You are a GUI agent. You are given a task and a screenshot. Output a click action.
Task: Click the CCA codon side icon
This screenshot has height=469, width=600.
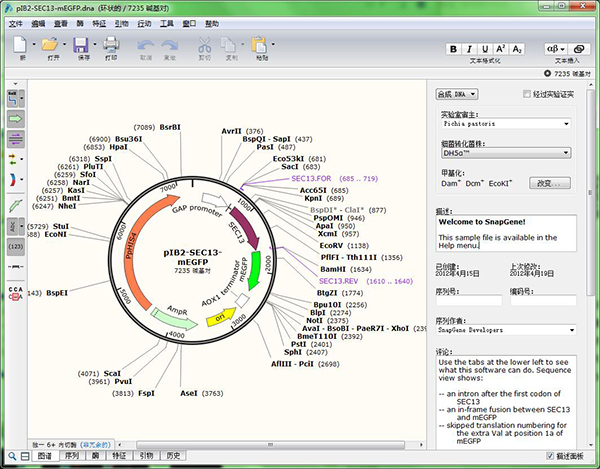(x=16, y=293)
